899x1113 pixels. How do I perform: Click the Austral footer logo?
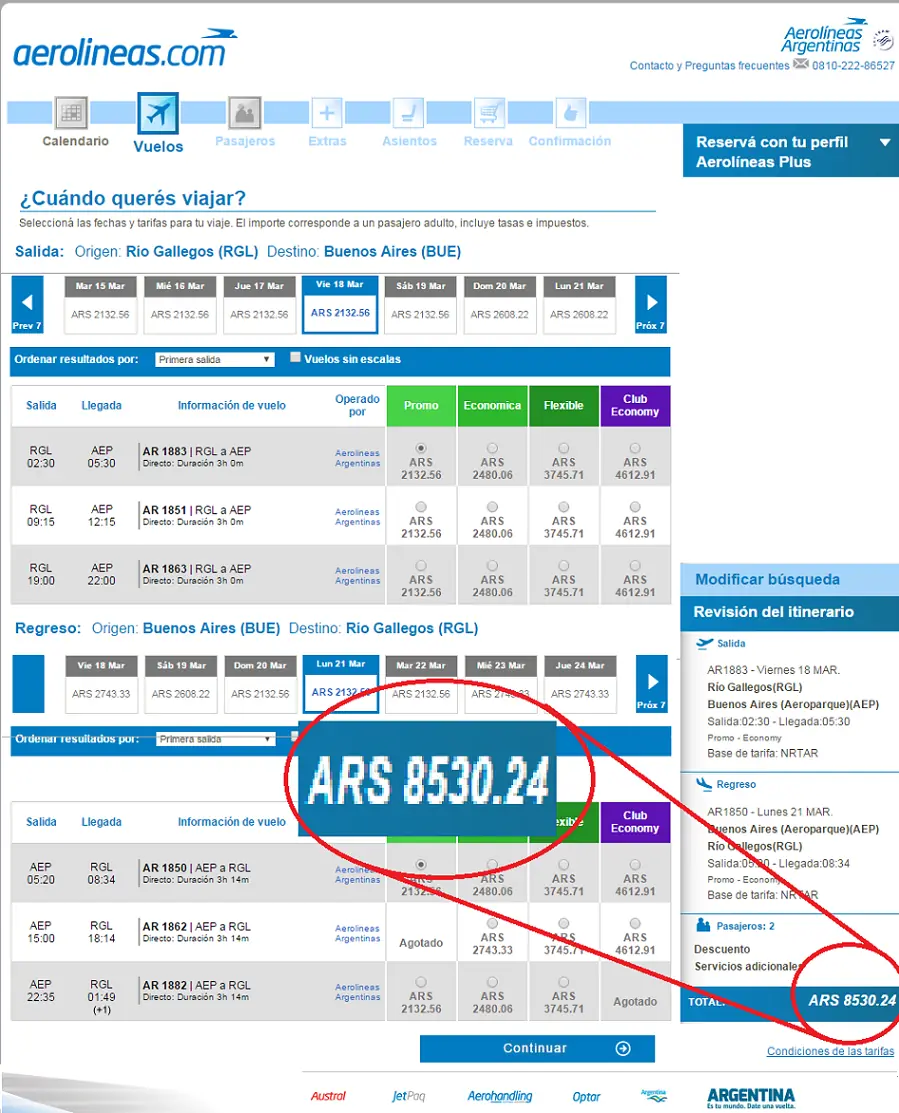(328, 1096)
